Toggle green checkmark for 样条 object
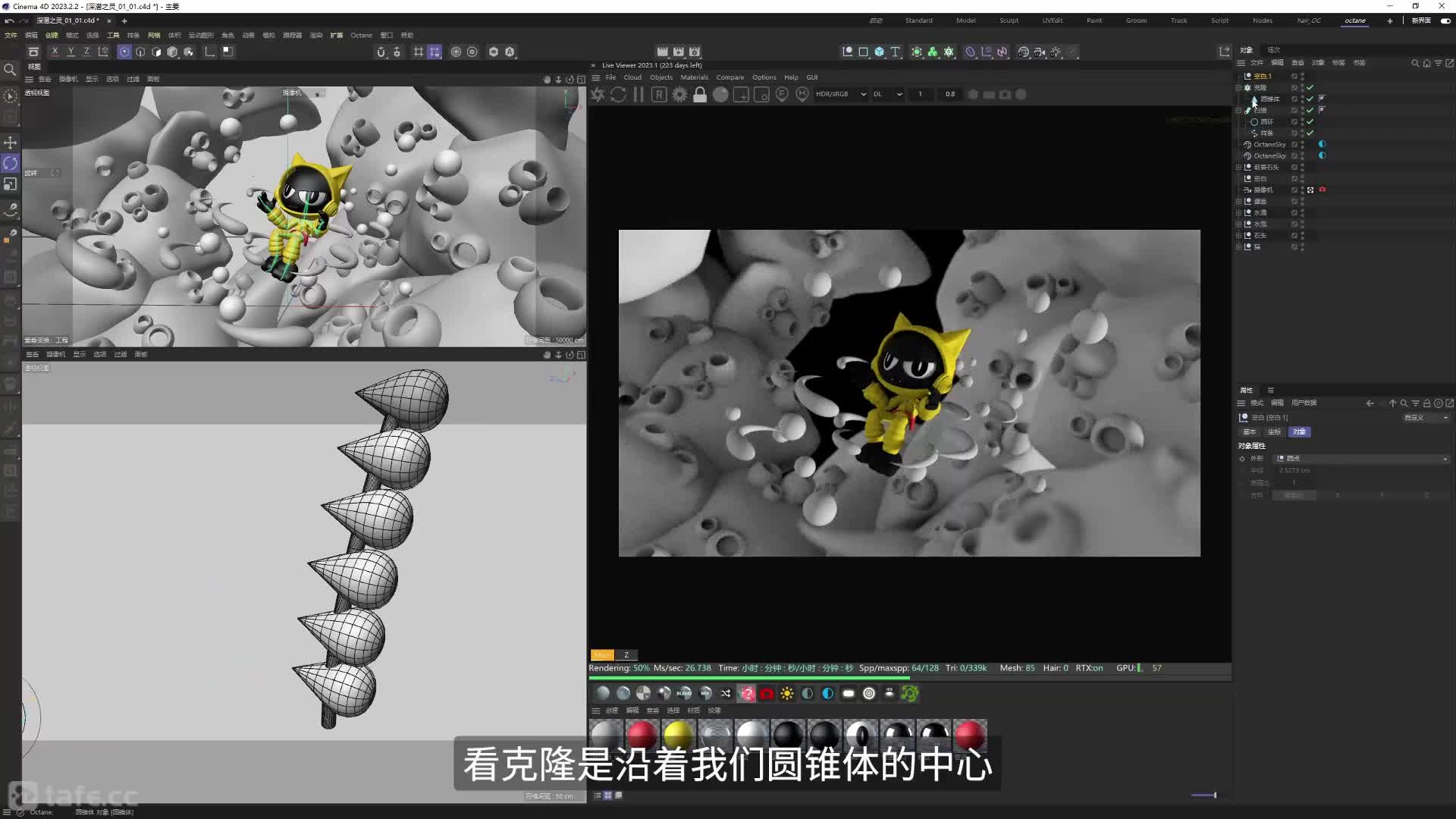Image resolution: width=1456 pixels, height=819 pixels. (1310, 133)
